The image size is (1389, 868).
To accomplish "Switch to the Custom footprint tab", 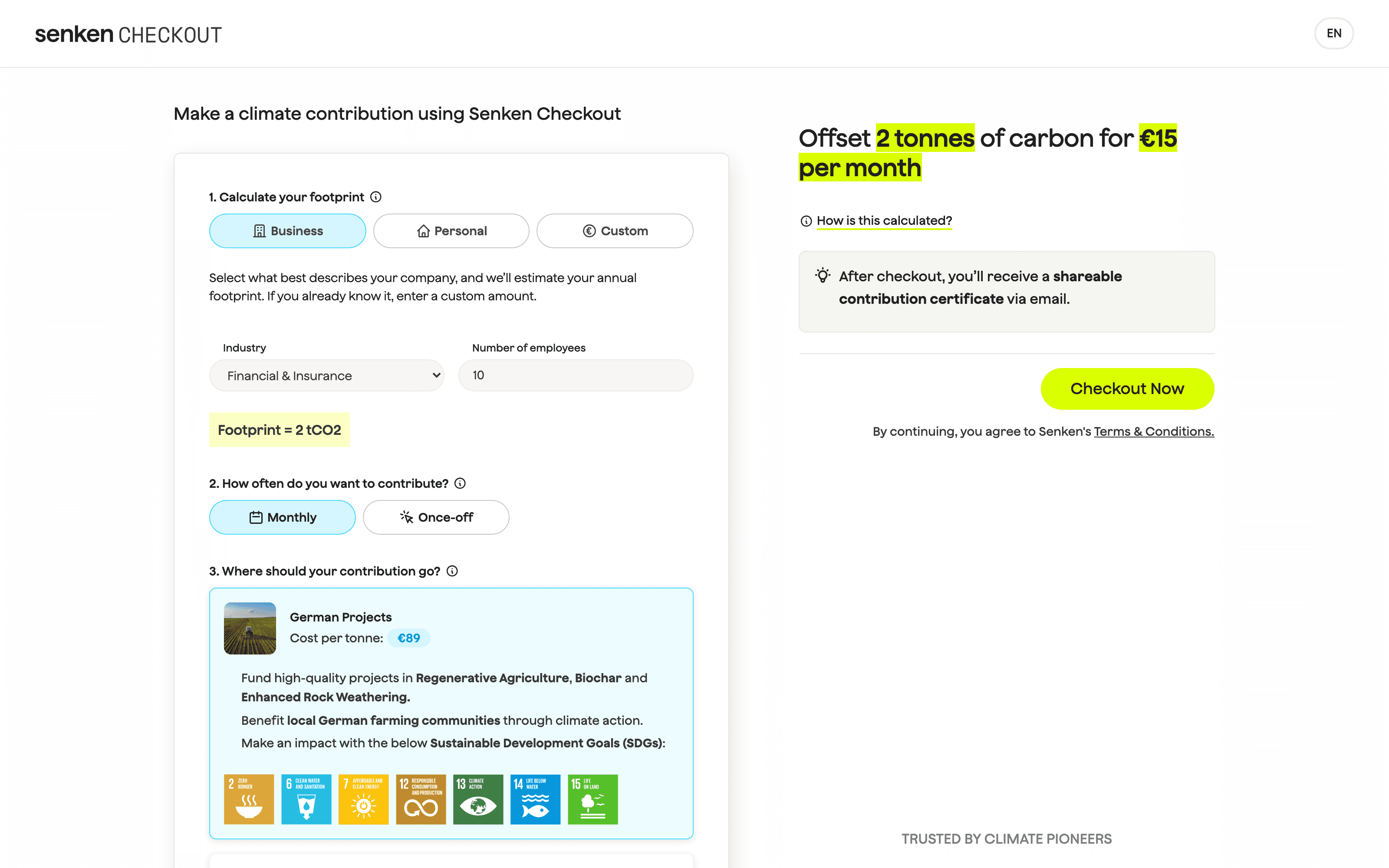I will 615,231.
